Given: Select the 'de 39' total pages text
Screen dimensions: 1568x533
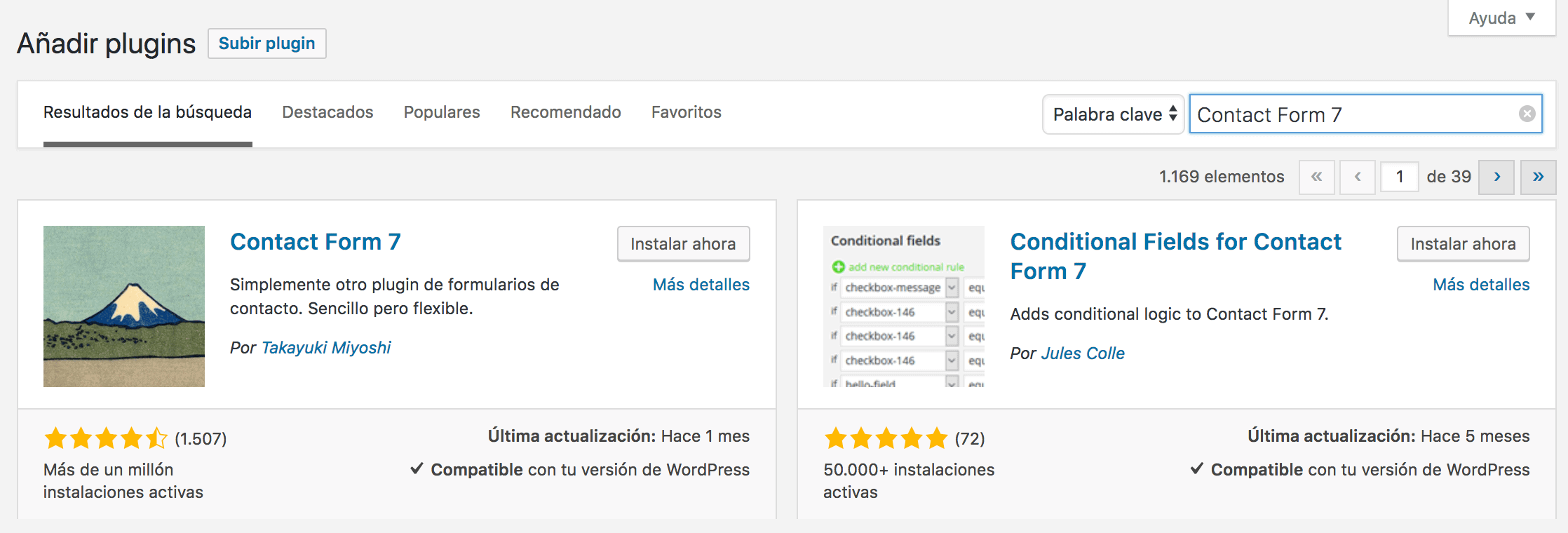Looking at the screenshot, I should click(x=1449, y=177).
